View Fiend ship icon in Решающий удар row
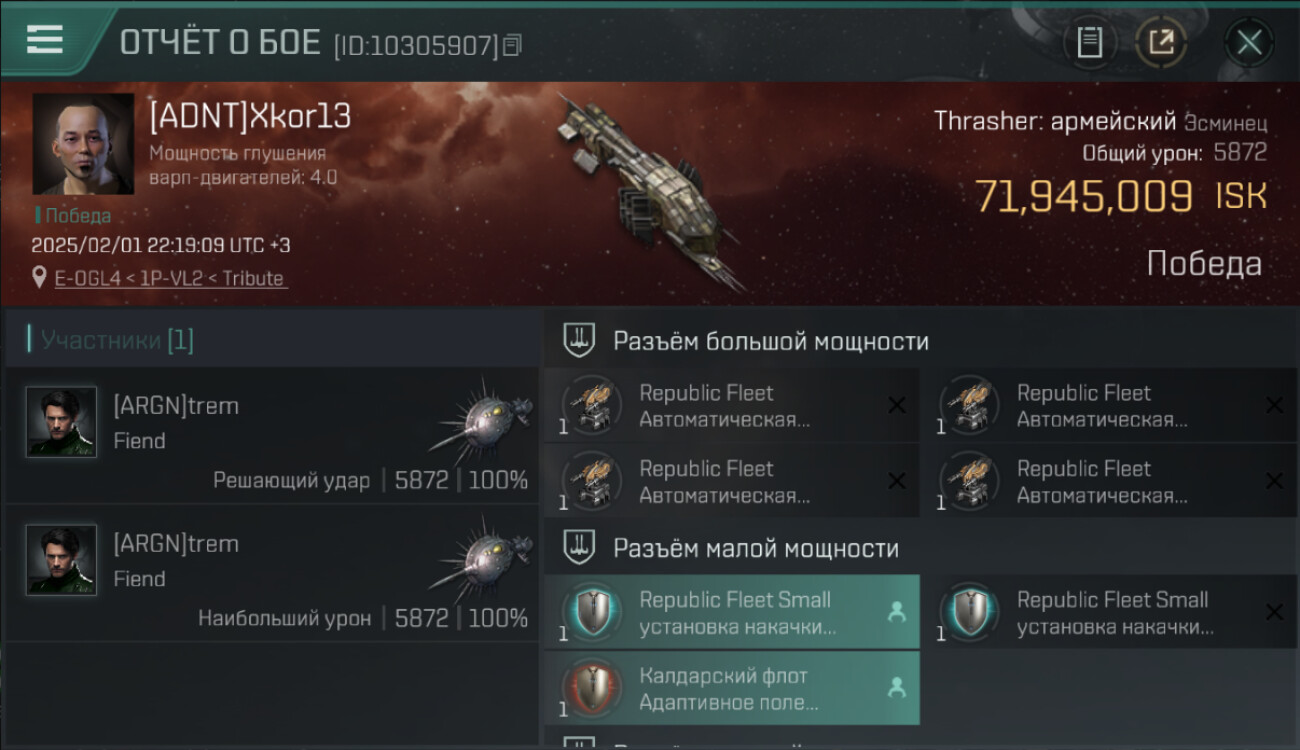Screen dimensions: 1300x750 pyautogui.click(x=482, y=420)
